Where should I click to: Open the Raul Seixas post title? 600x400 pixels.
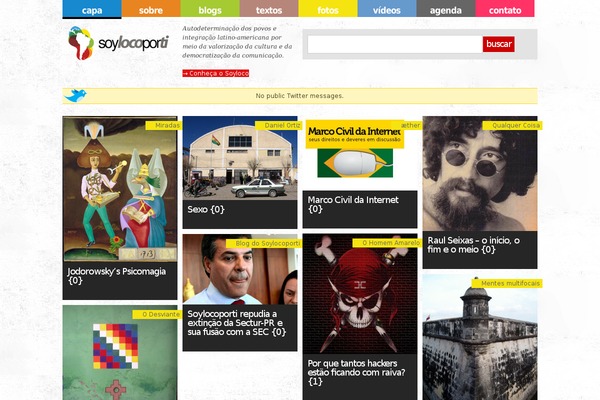pos(473,245)
